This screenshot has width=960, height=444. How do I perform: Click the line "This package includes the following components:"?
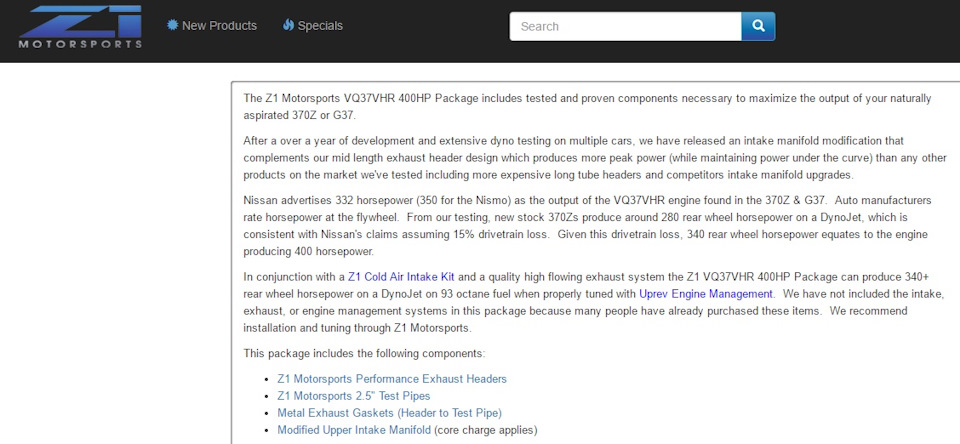coord(364,354)
